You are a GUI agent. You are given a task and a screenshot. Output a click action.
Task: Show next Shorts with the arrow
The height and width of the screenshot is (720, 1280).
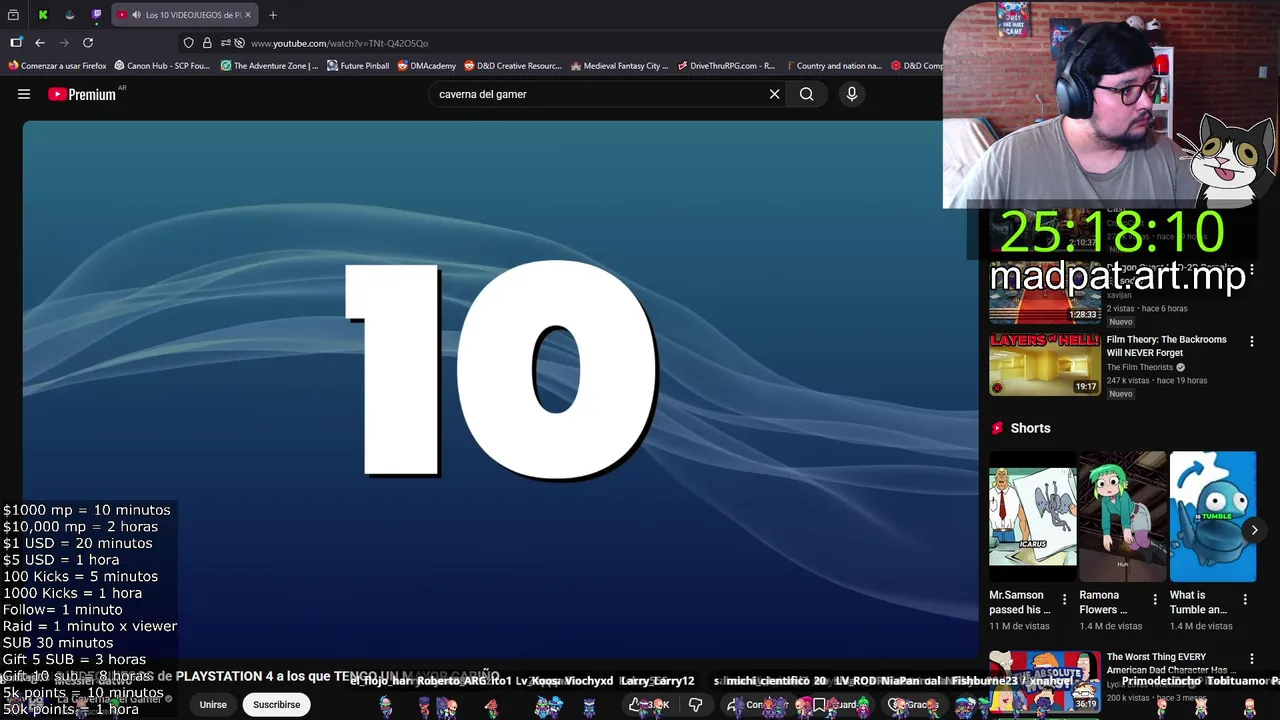(1254, 530)
